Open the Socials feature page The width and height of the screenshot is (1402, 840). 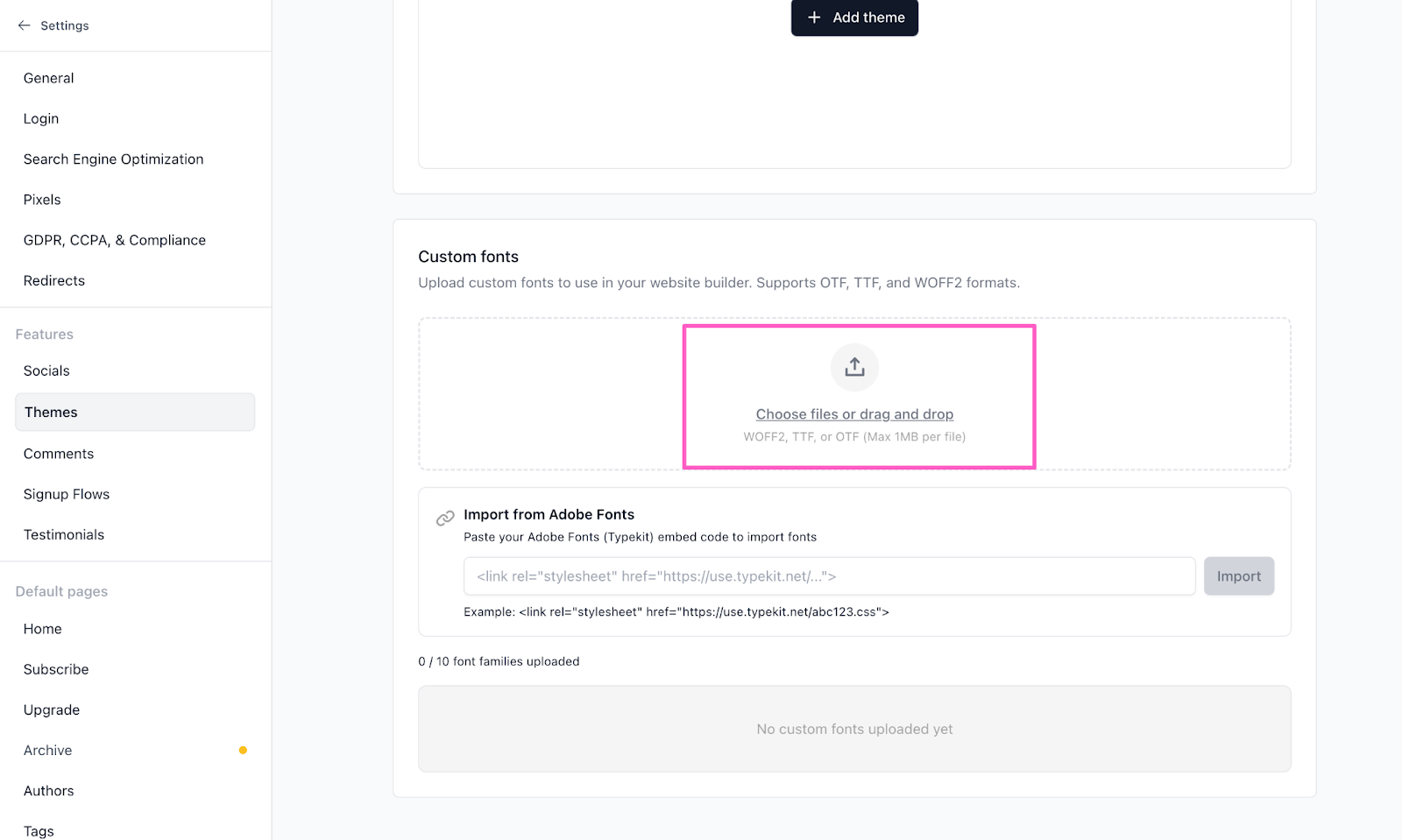(46, 371)
